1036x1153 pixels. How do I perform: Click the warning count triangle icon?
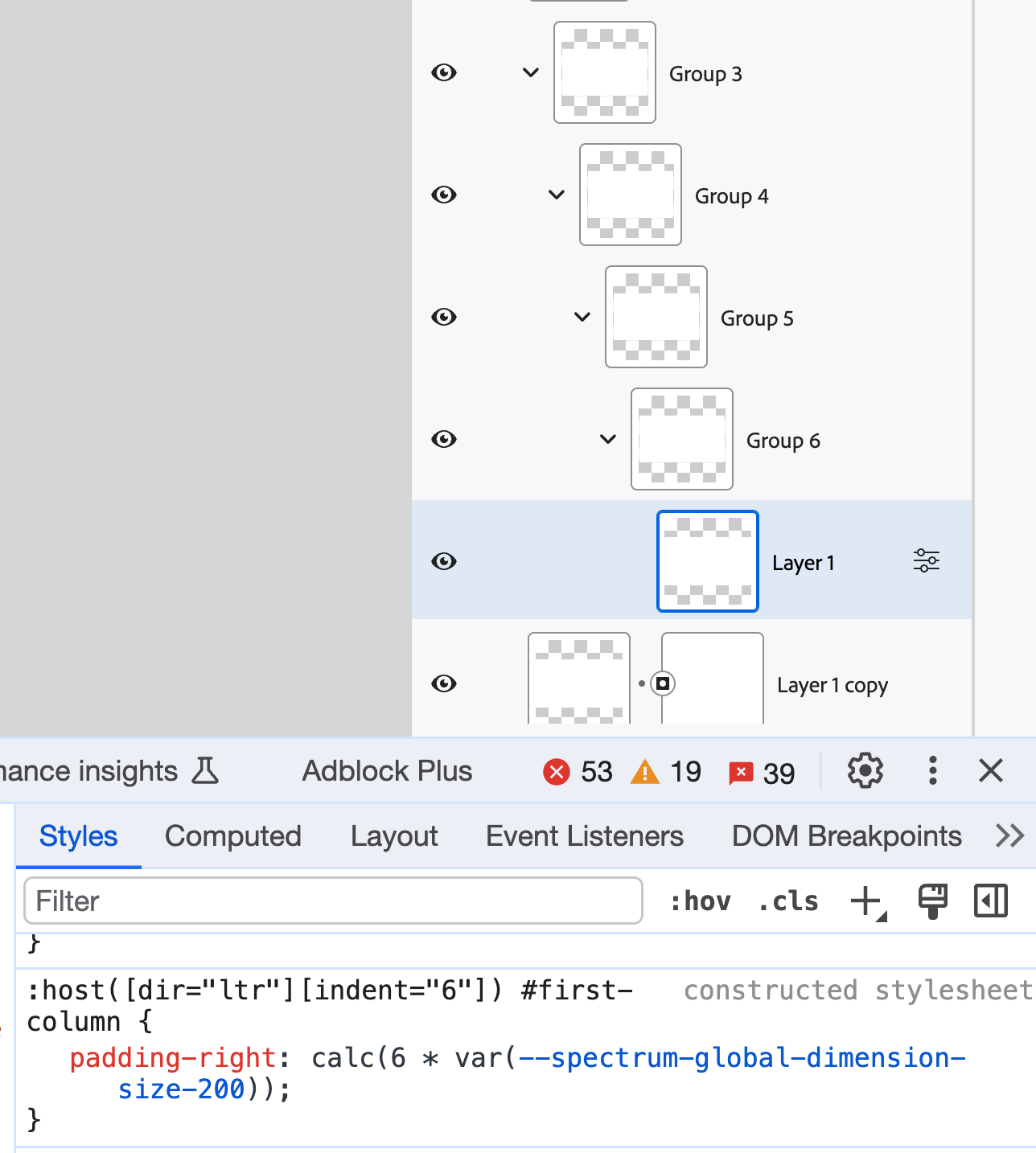pos(644,772)
